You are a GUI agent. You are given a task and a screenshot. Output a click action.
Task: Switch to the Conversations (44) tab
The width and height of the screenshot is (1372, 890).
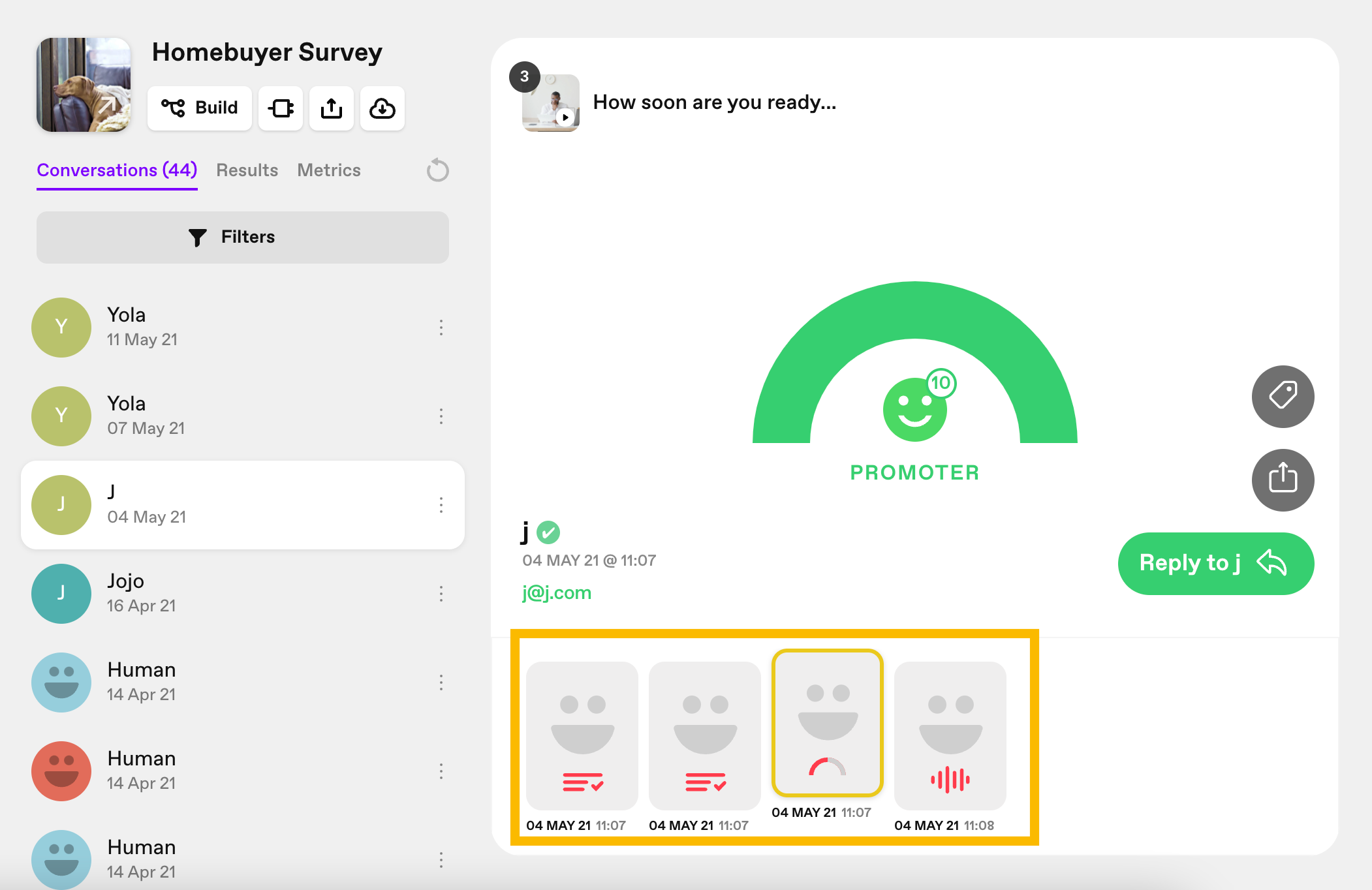(x=117, y=170)
